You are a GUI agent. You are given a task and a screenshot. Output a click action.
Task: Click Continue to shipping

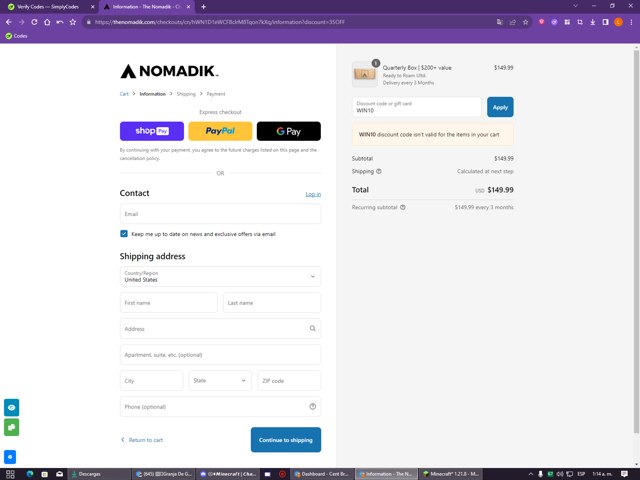pyautogui.click(x=286, y=440)
